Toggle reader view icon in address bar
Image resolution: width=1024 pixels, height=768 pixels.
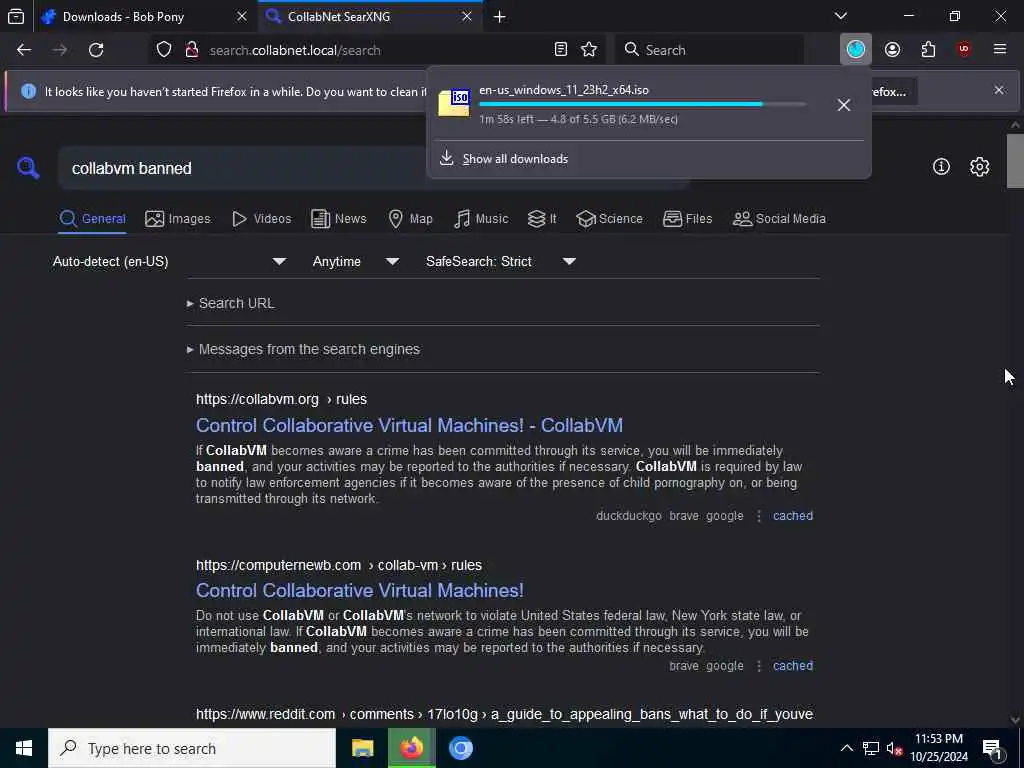[x=560, y=50]
